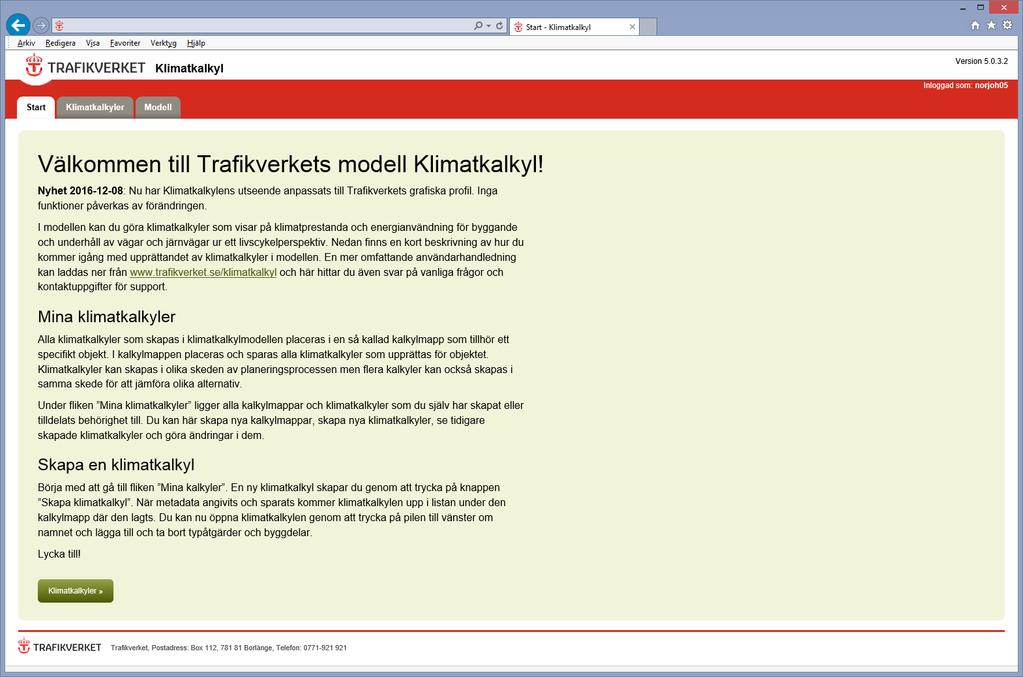Maximize the browser window

pos(980,7)
